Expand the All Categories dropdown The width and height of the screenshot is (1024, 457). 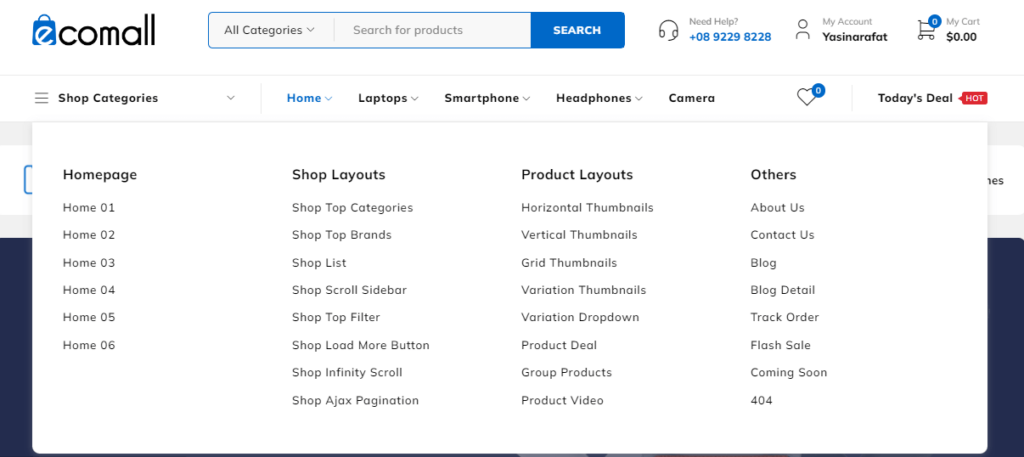[x=270, y=30]
